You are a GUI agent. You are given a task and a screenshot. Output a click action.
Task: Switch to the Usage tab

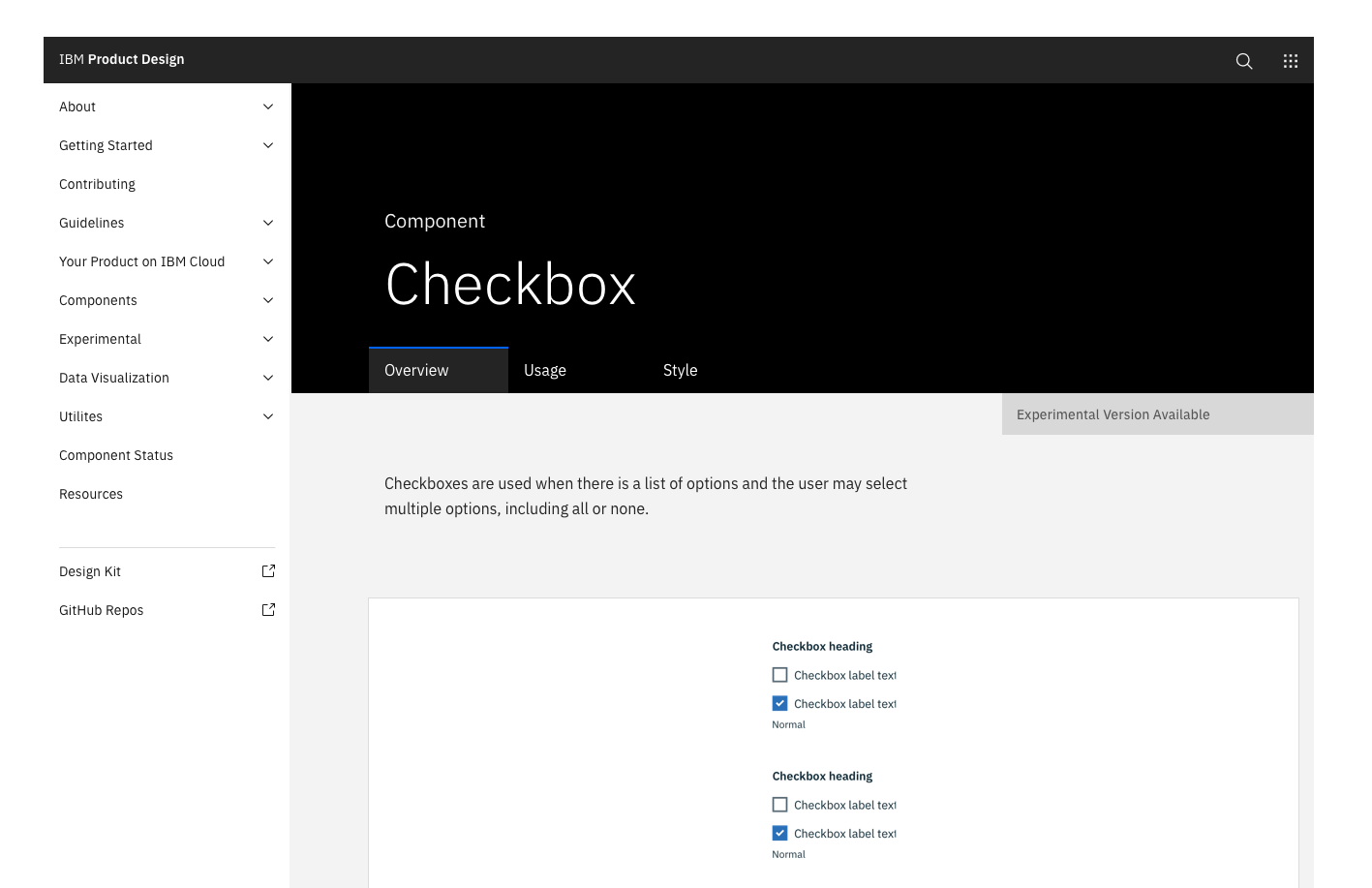pyautogui.click(x=545, y=370)
